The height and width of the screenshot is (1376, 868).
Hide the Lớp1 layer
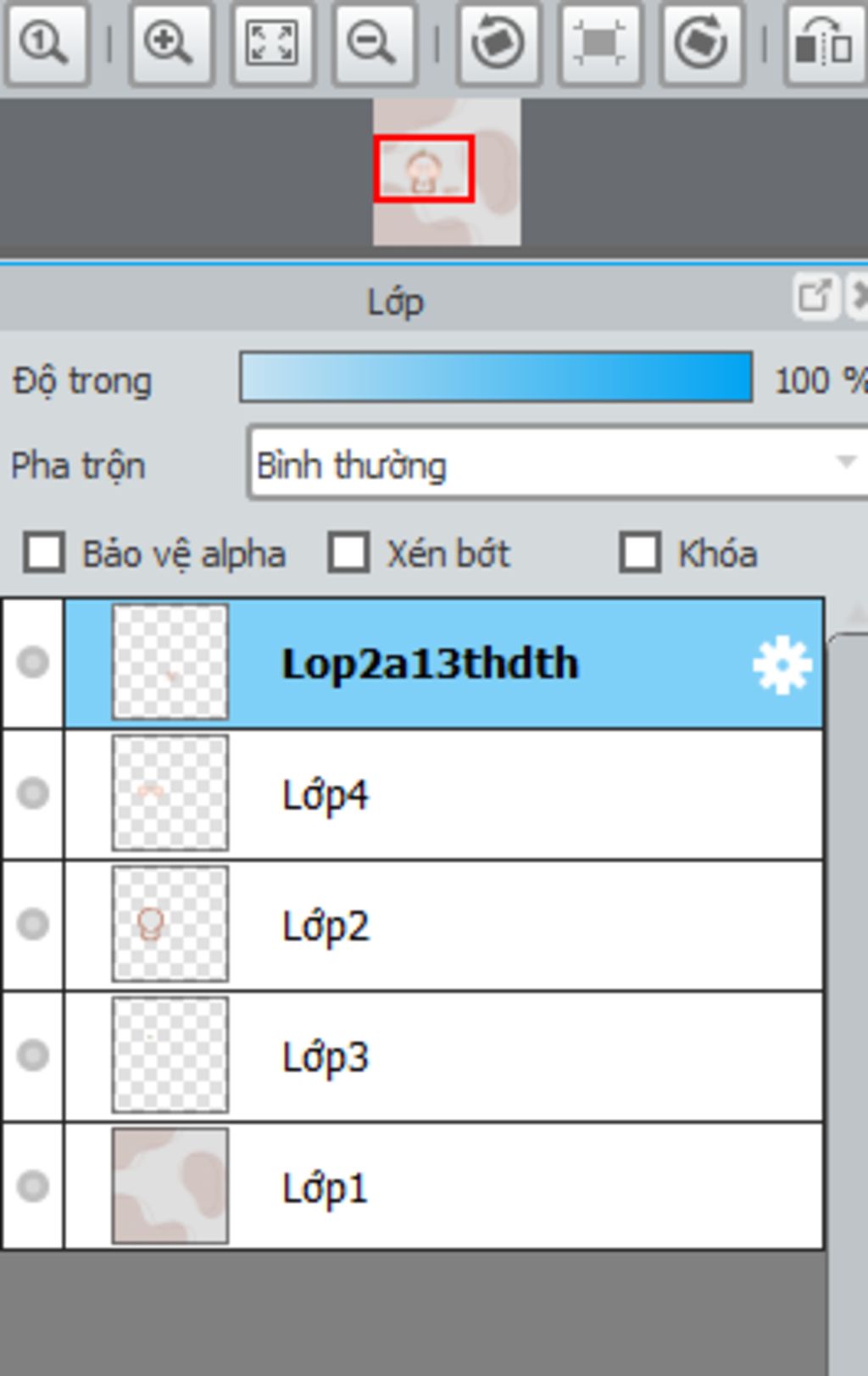[33, 1186]
